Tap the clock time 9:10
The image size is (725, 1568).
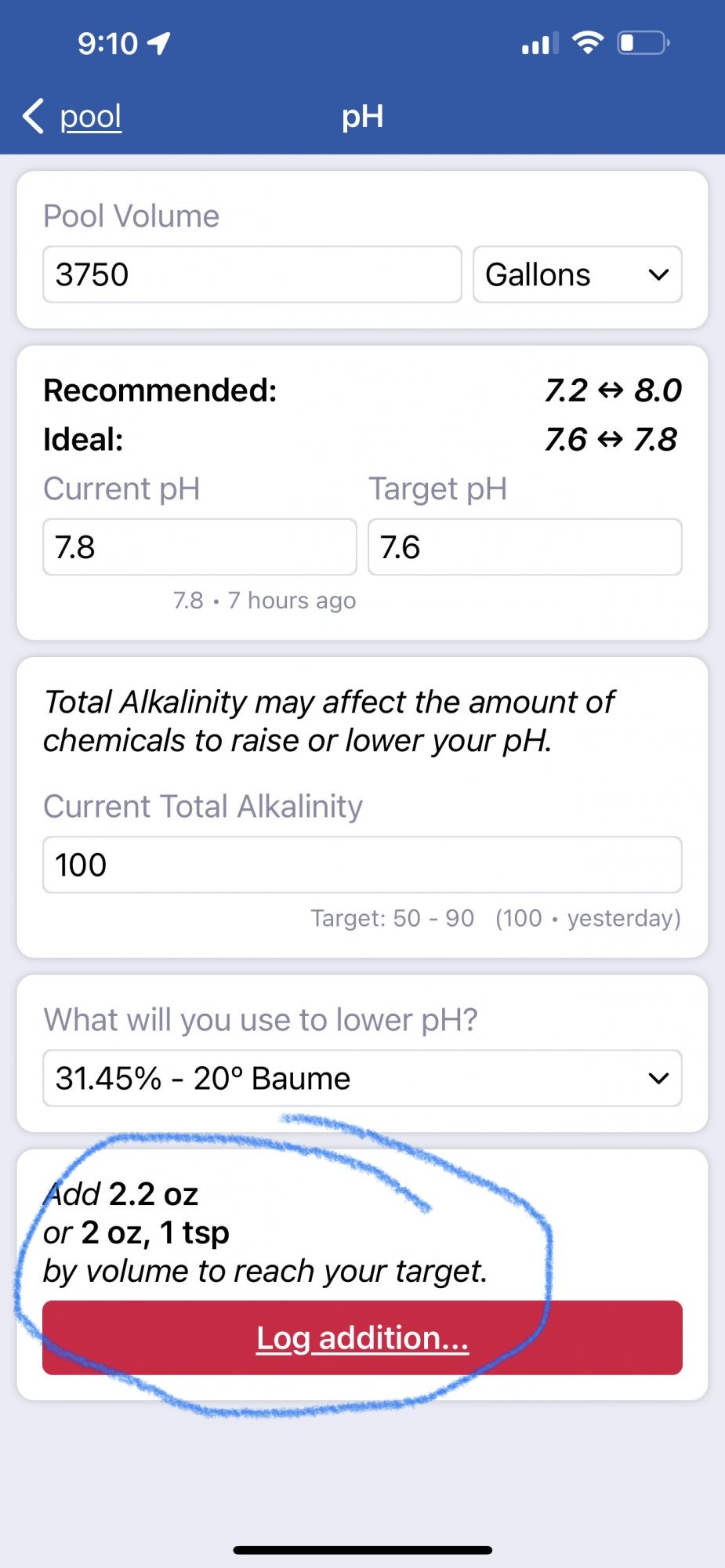107,43
